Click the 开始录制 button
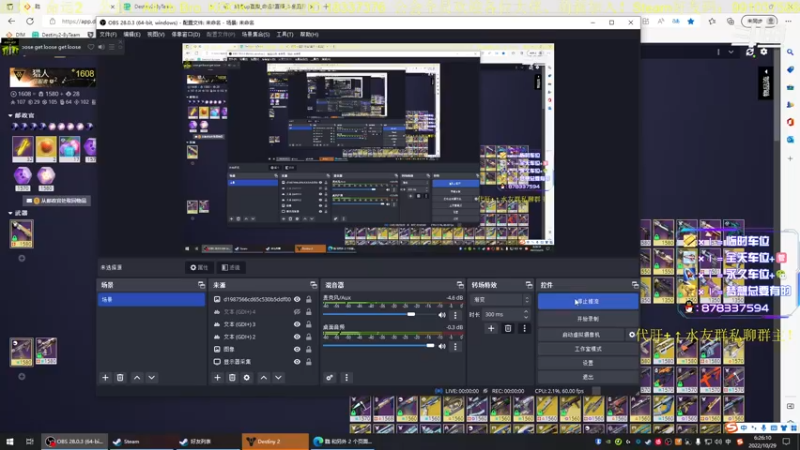The width and height of the screenshot is (800, 450). point(588,319)
